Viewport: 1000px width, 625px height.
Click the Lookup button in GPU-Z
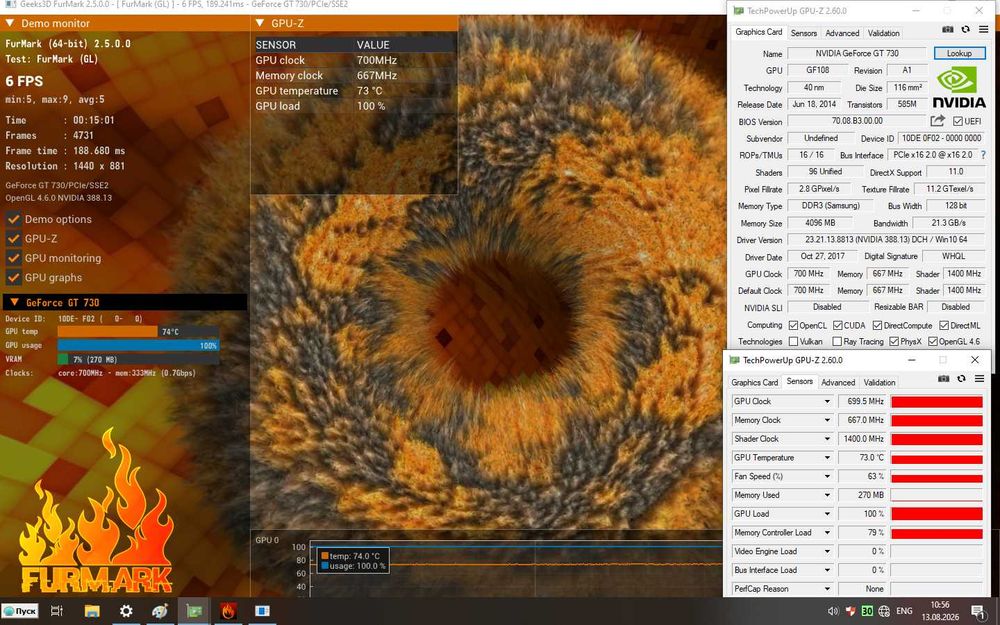tap(959, 53)
